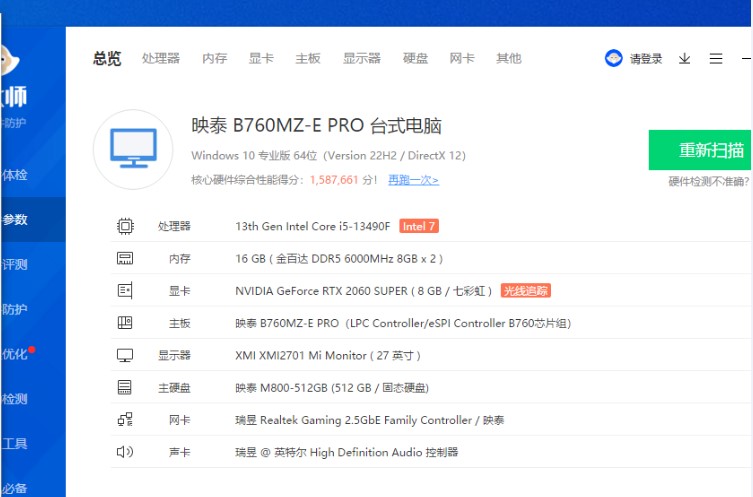Click the 处理器 row label
This screenshot has width=753, height=497.
pyautogui.click(x=174, y=226)
